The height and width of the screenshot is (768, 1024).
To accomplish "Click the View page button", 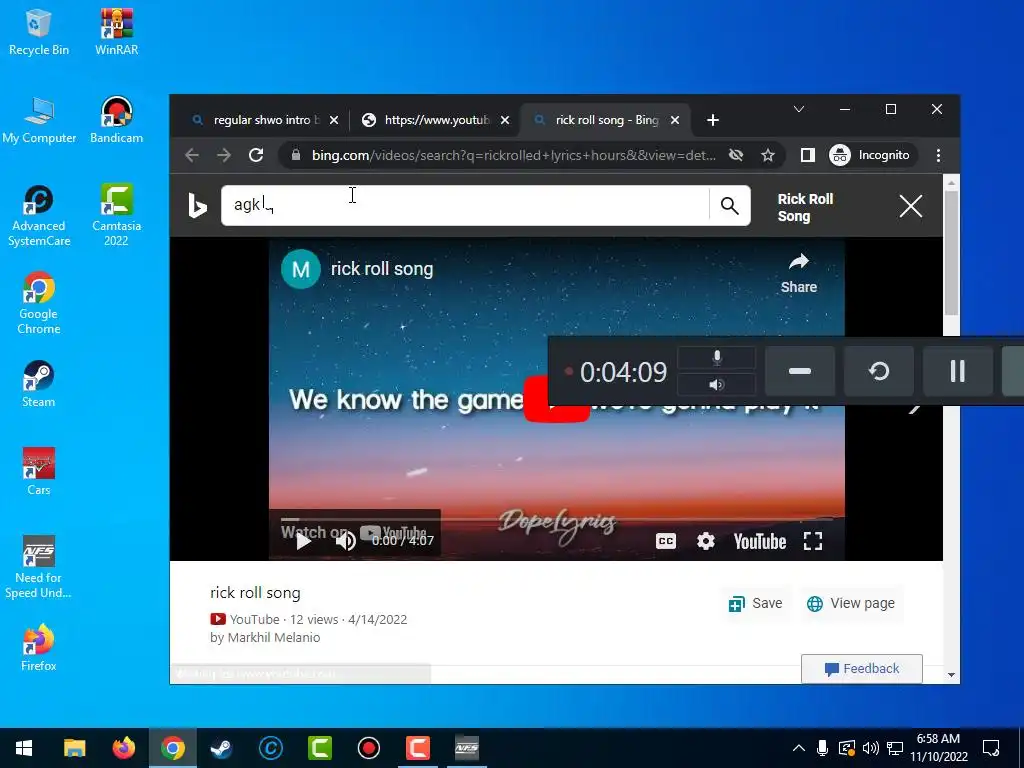I will [x=851, y=603].
